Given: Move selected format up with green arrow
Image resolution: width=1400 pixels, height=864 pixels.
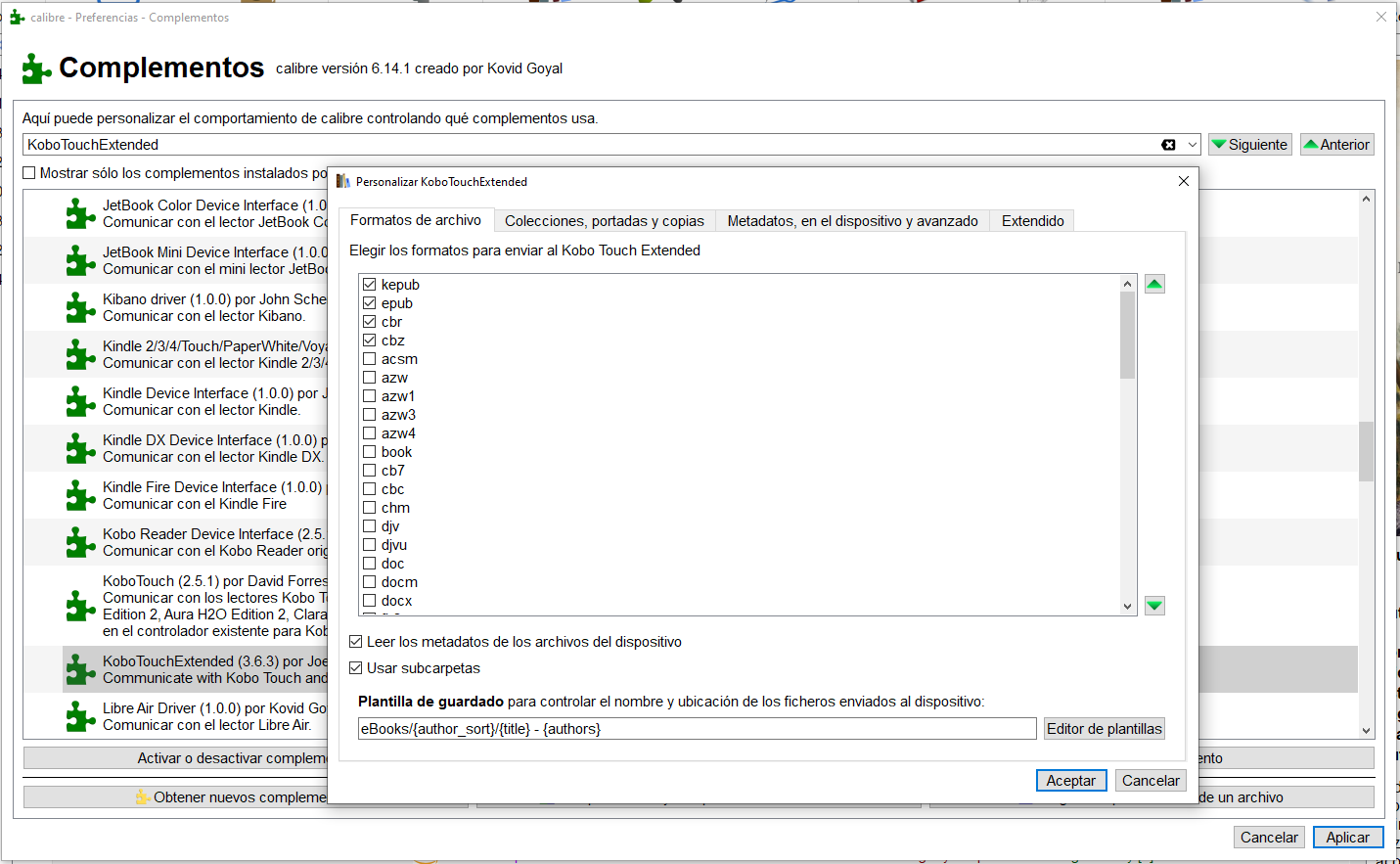Looking at the screenshot, I should pos(1154,284).
